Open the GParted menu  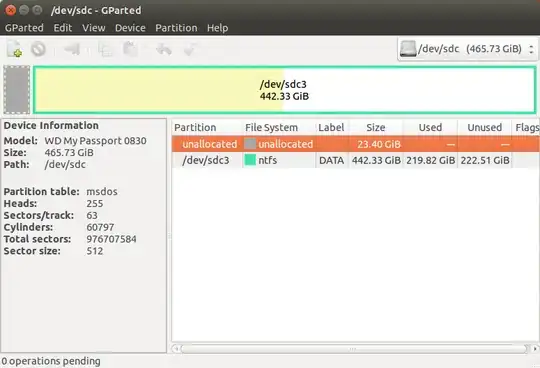tap(24, 28)
